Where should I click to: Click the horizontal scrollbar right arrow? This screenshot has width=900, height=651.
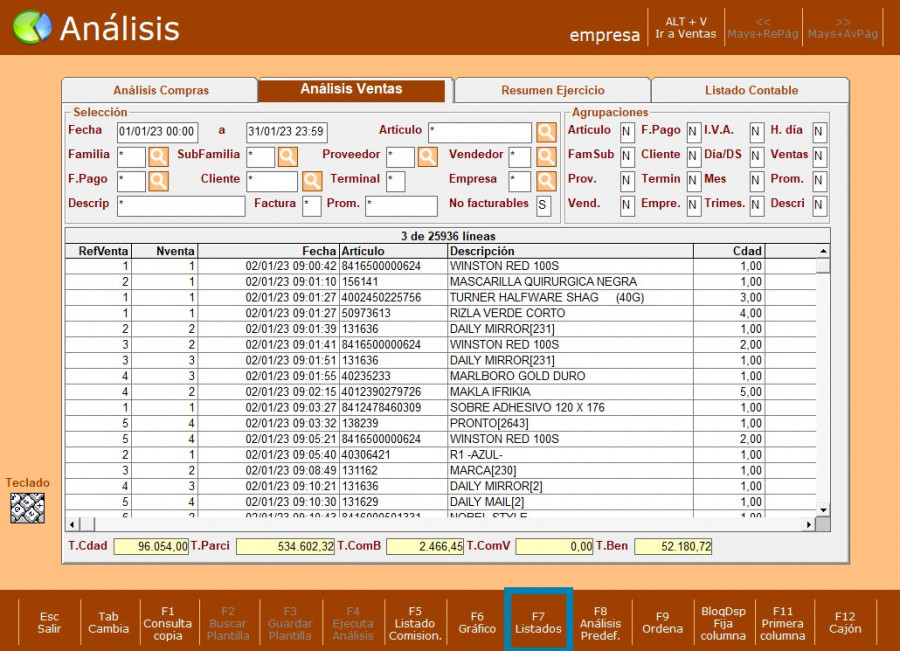click(809, 524)
